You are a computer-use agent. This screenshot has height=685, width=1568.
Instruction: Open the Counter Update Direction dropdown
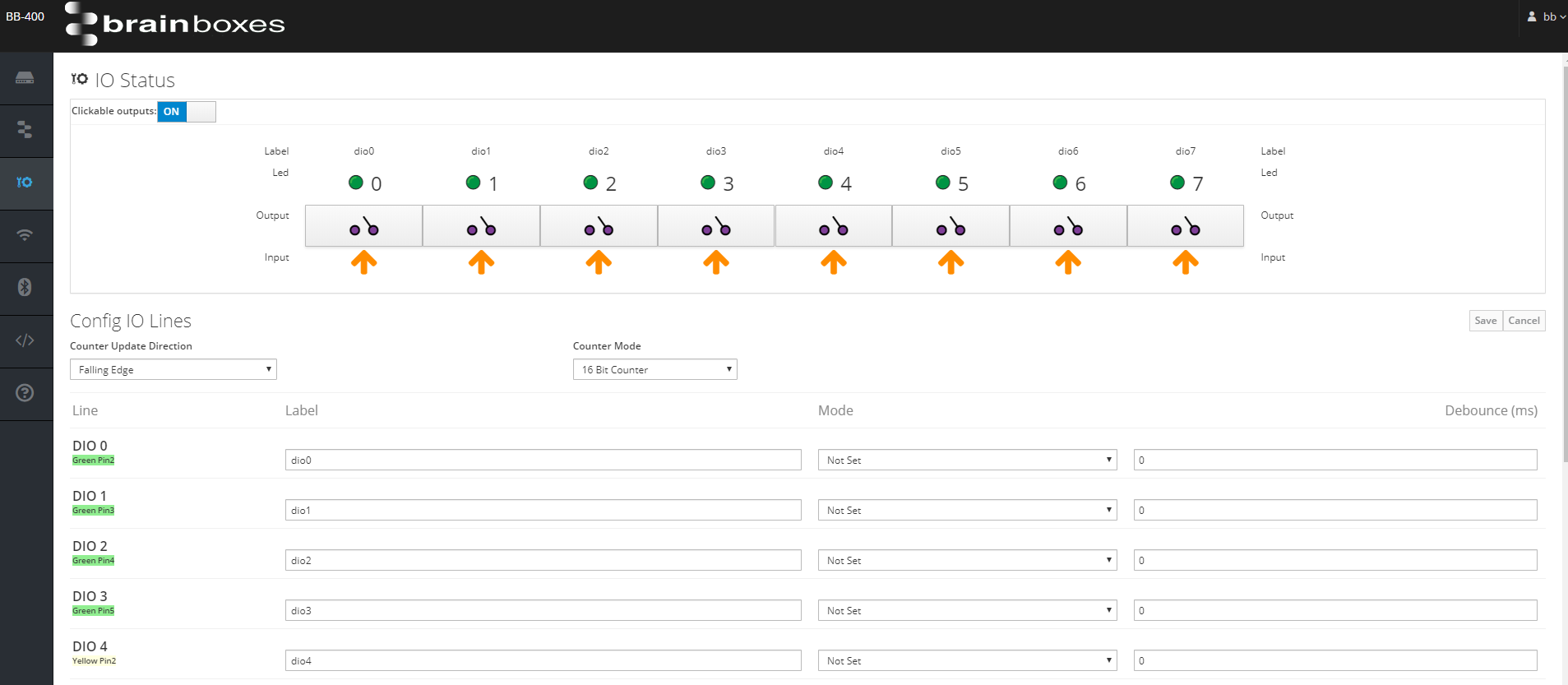(173, 370)
